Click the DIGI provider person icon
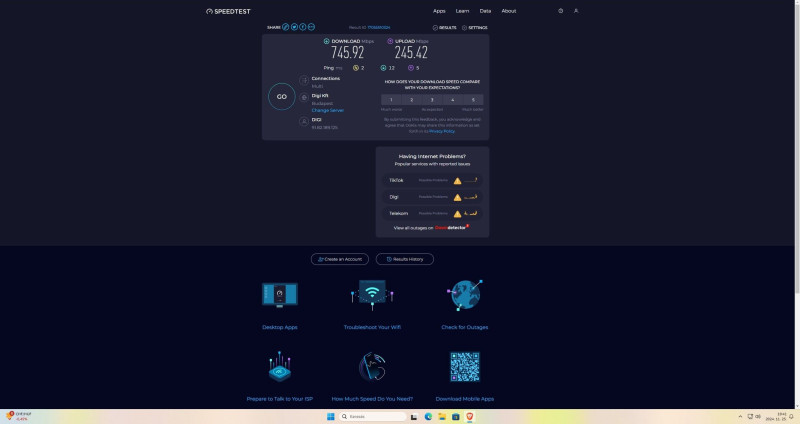The image size is (800, 424). [x=304, y=121]
